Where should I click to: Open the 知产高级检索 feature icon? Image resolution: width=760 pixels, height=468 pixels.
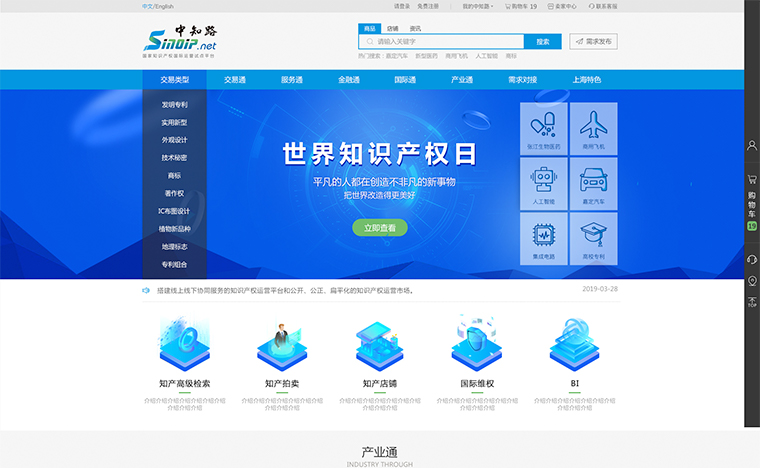184,345
